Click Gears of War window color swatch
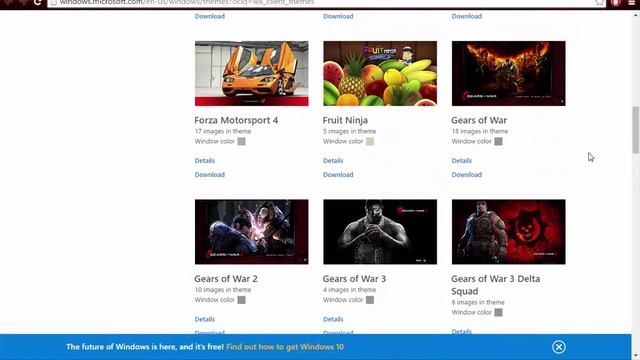The width and height of the screenshot is (640, 360). (x=498, y=142)
